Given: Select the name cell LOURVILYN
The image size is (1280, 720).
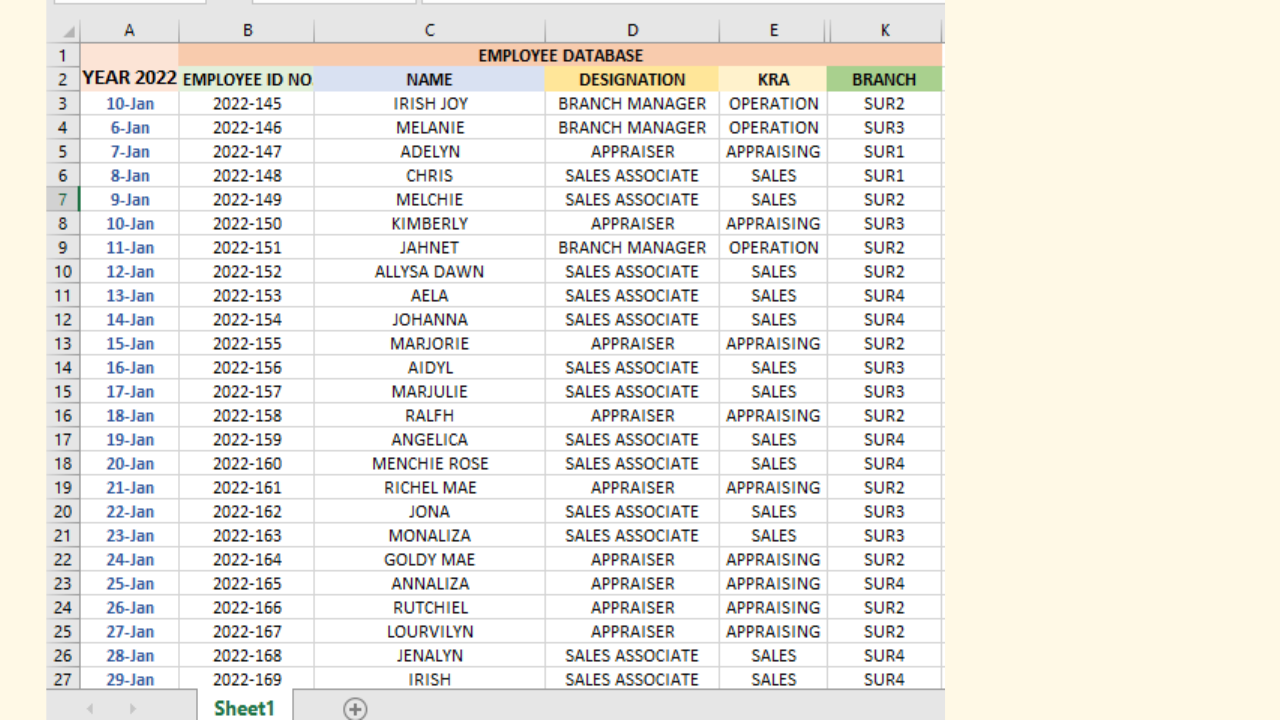Looking at the screenshot, I should [430, 632].
